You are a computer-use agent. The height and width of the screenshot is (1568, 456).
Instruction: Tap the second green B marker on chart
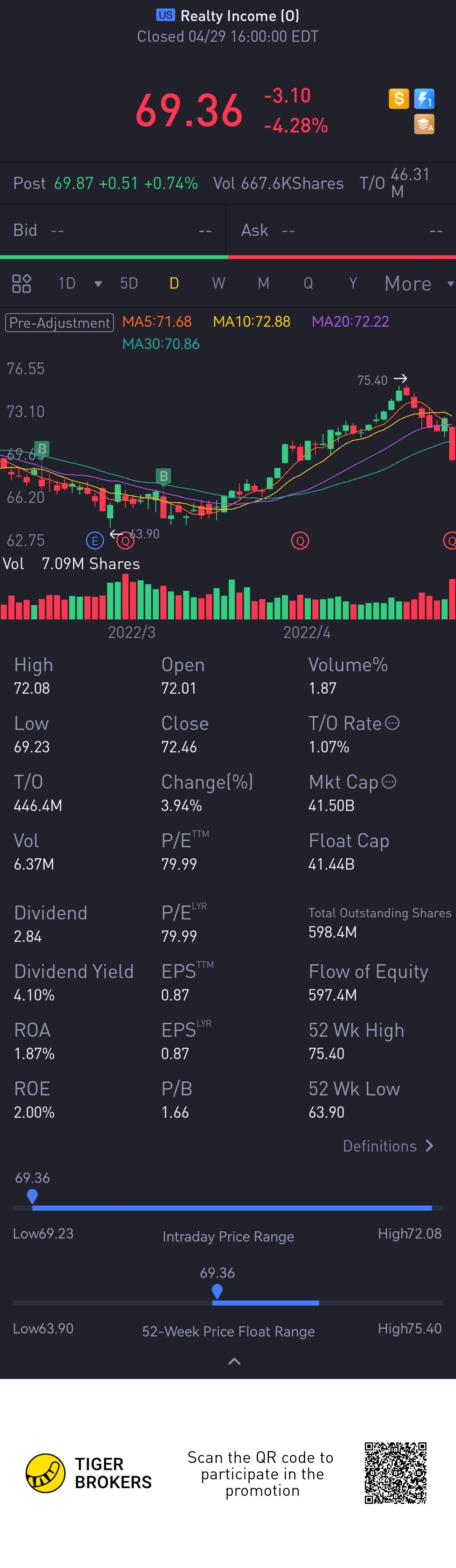coord(163,476)
